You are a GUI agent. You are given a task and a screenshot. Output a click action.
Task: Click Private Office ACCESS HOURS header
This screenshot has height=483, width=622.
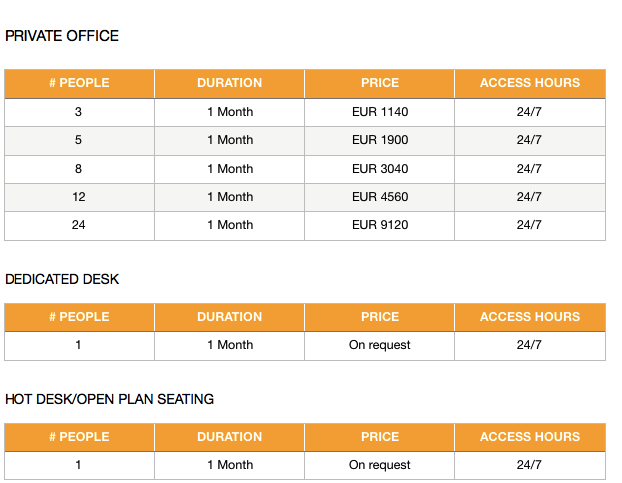[530, 83]
